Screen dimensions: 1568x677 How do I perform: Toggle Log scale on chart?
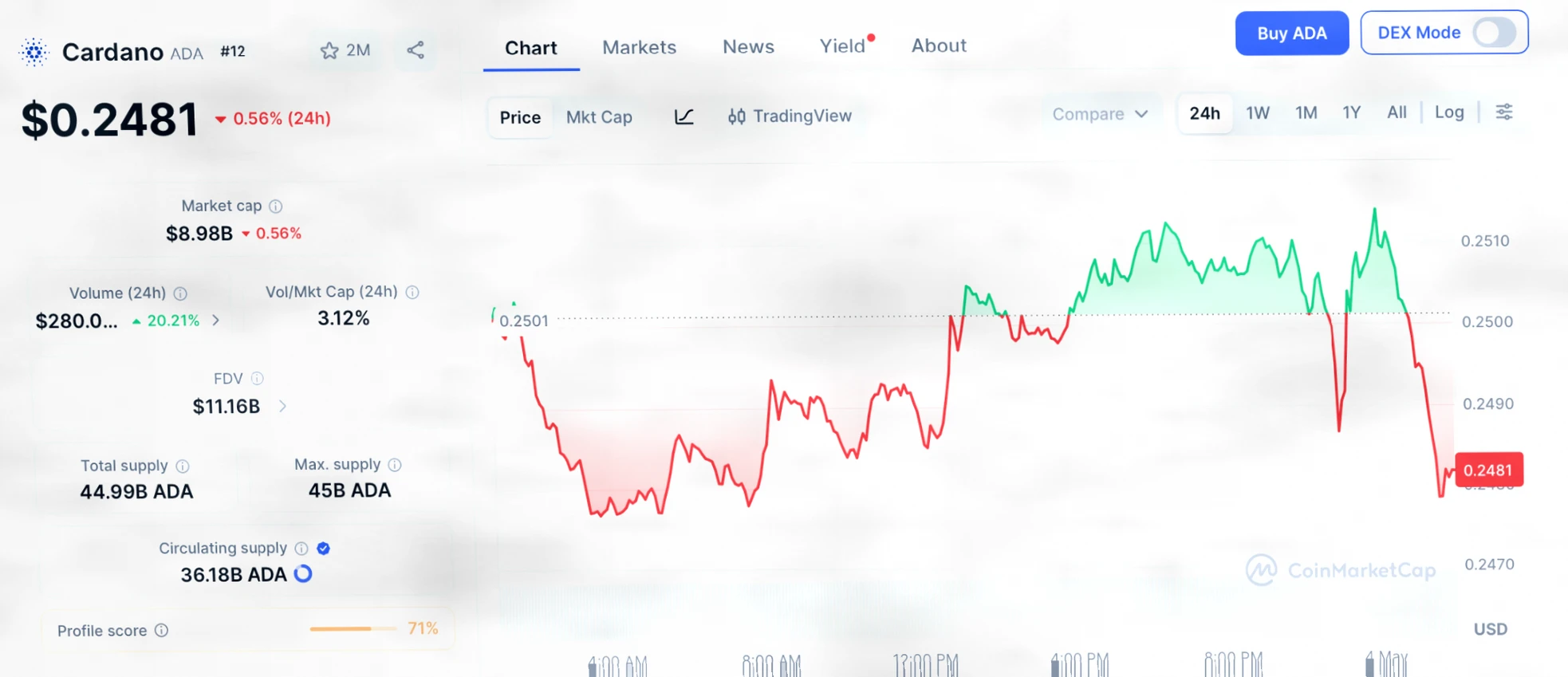(x=1449, y=112)
